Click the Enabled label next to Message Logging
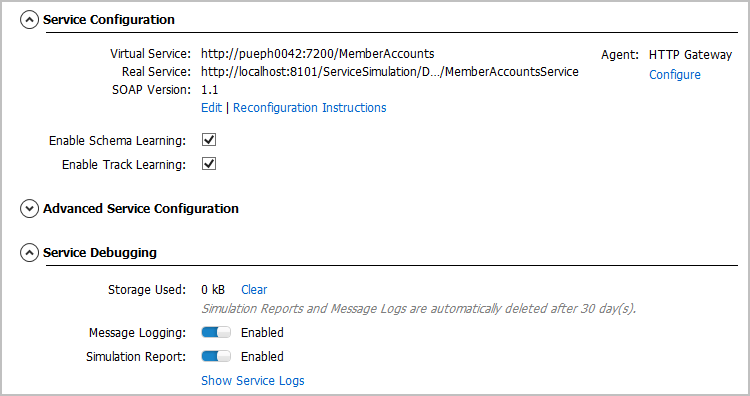Screen dimensions: 750x396 [262, 332]
